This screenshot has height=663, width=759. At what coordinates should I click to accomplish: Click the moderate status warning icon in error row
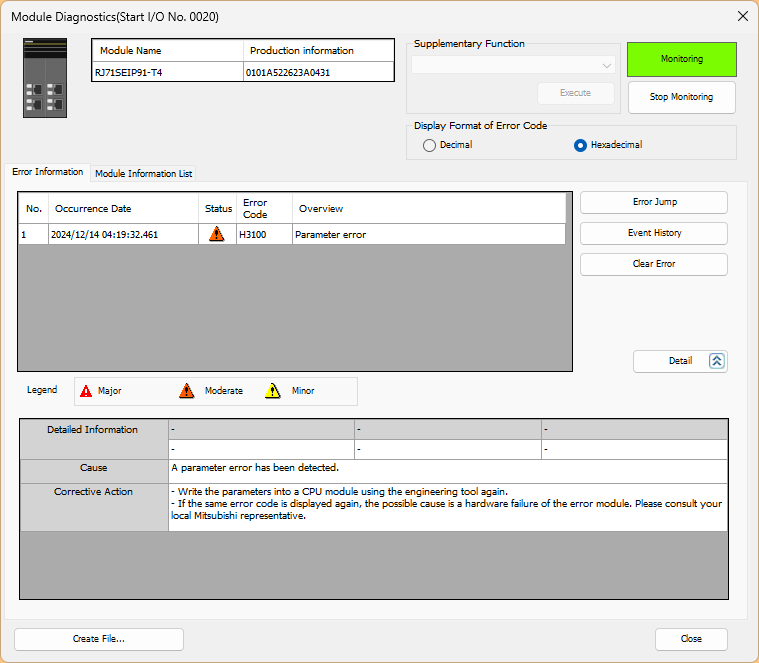pyautogui.click(x=217, y=235)
